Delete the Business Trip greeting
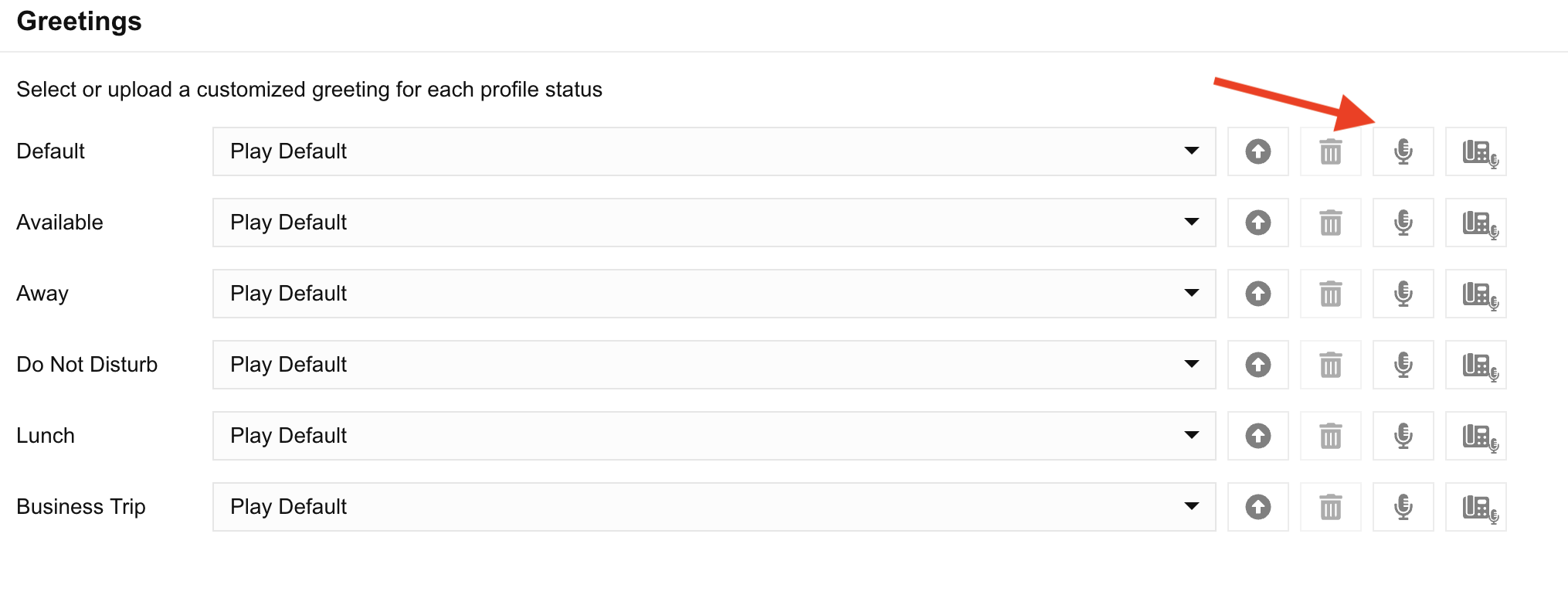Viewport: 1568px width, 612px height. point(1330,507)
